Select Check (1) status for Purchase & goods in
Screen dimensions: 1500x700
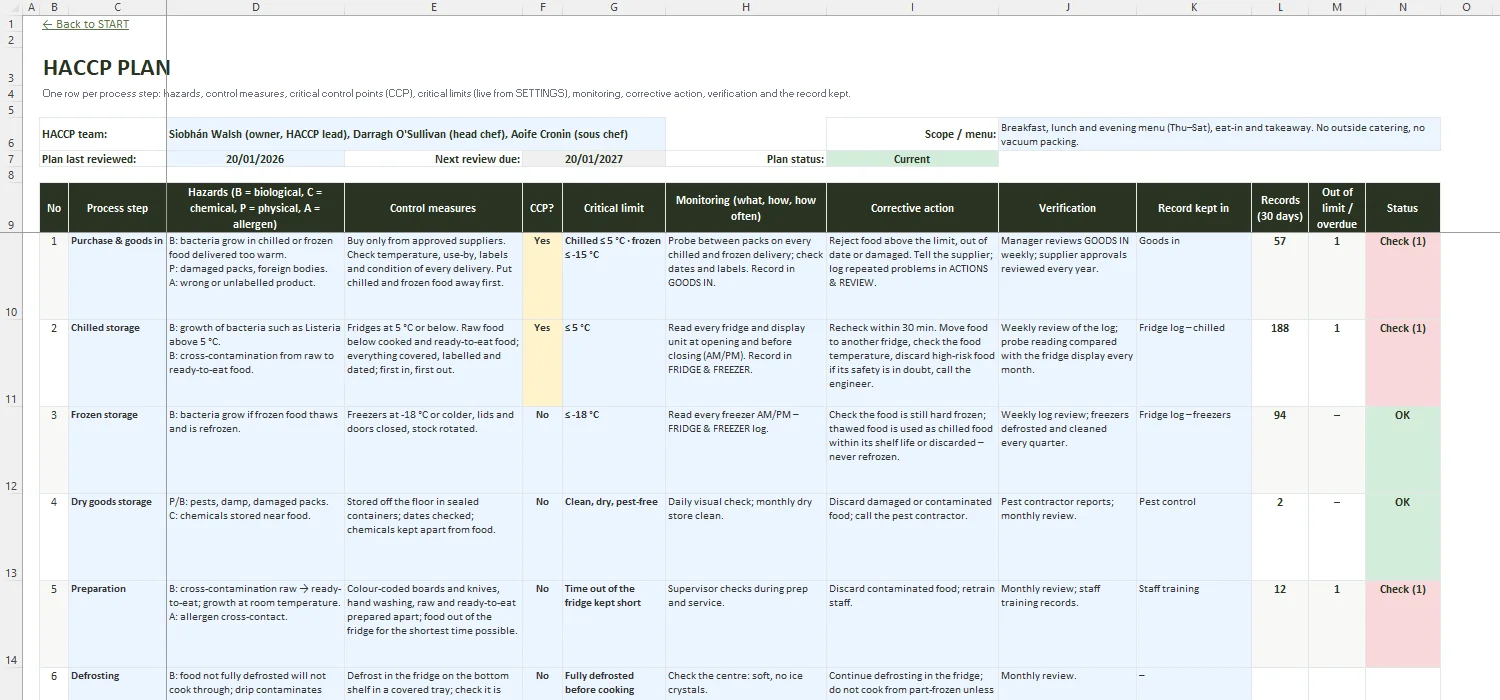click(x=1402, y=276)
